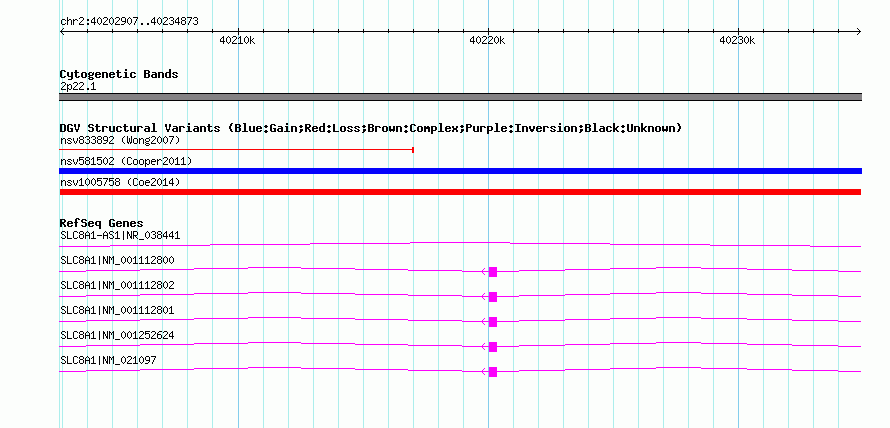Click the Cytogenetic Bands track title
The width and height of the screenshot is (890, 428).
119,74
